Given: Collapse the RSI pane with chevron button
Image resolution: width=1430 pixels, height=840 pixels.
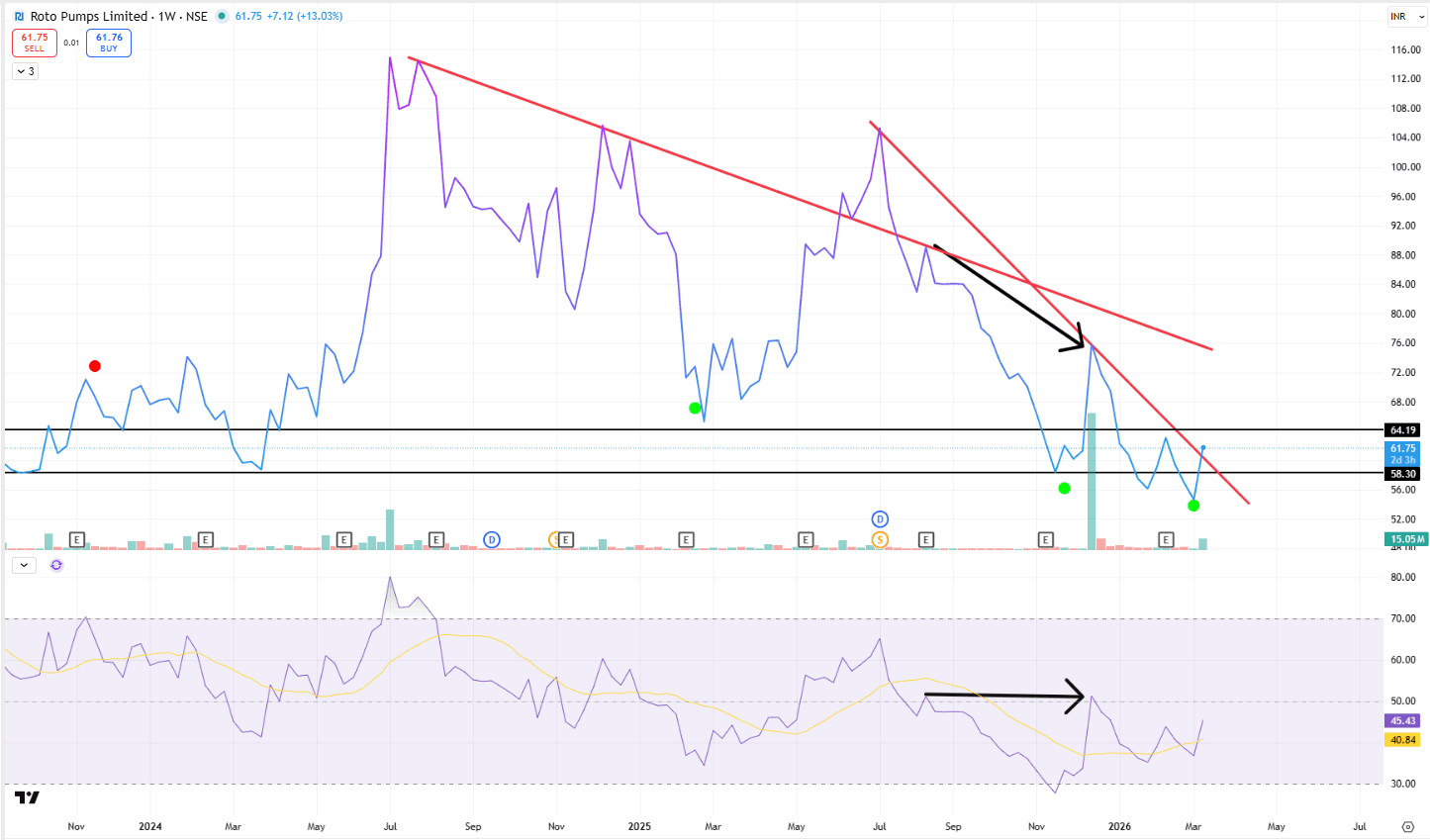Looking at the screenshot, I should click(x=24, y=565).
